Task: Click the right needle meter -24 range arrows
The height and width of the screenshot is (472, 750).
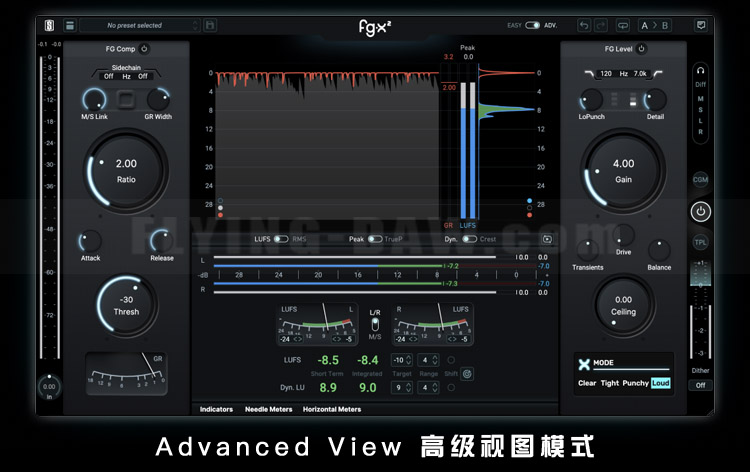Action: (413, 339)
